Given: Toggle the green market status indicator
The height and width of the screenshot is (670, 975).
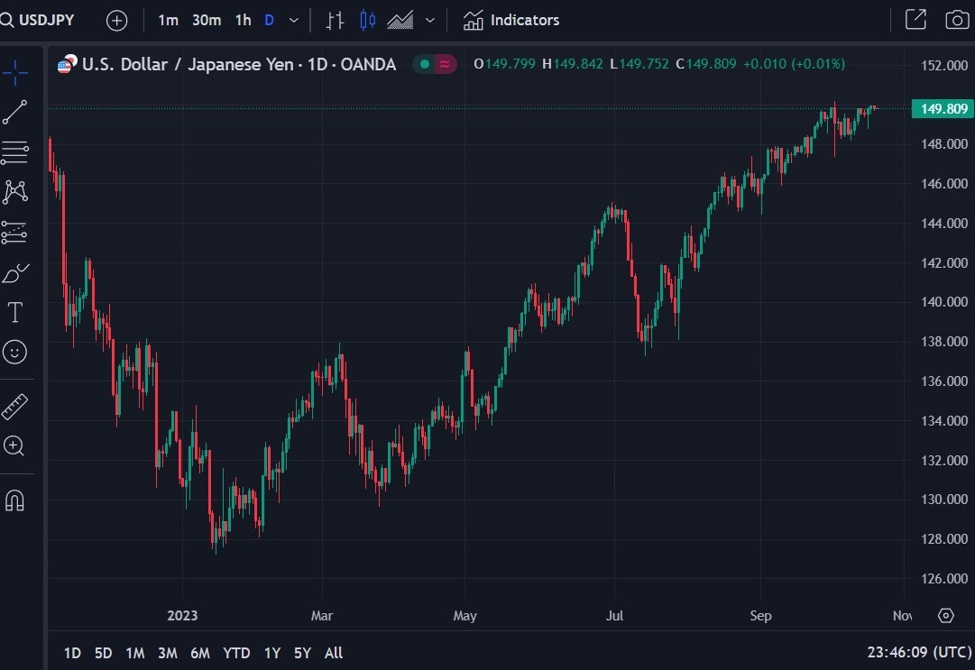Looking at the screenshot, I should pos(425,64).
